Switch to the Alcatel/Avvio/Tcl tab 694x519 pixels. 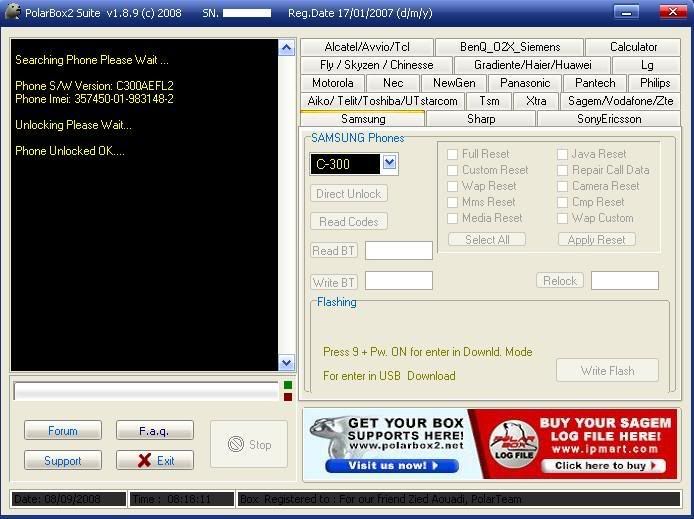tap(367, 47)
